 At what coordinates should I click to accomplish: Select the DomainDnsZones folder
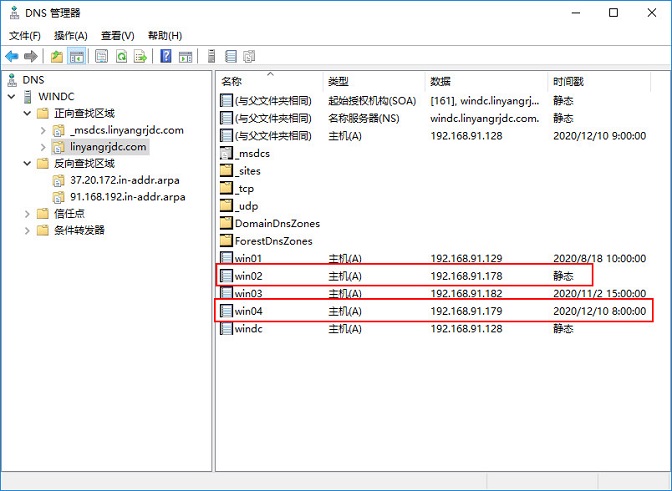point(270,223)
